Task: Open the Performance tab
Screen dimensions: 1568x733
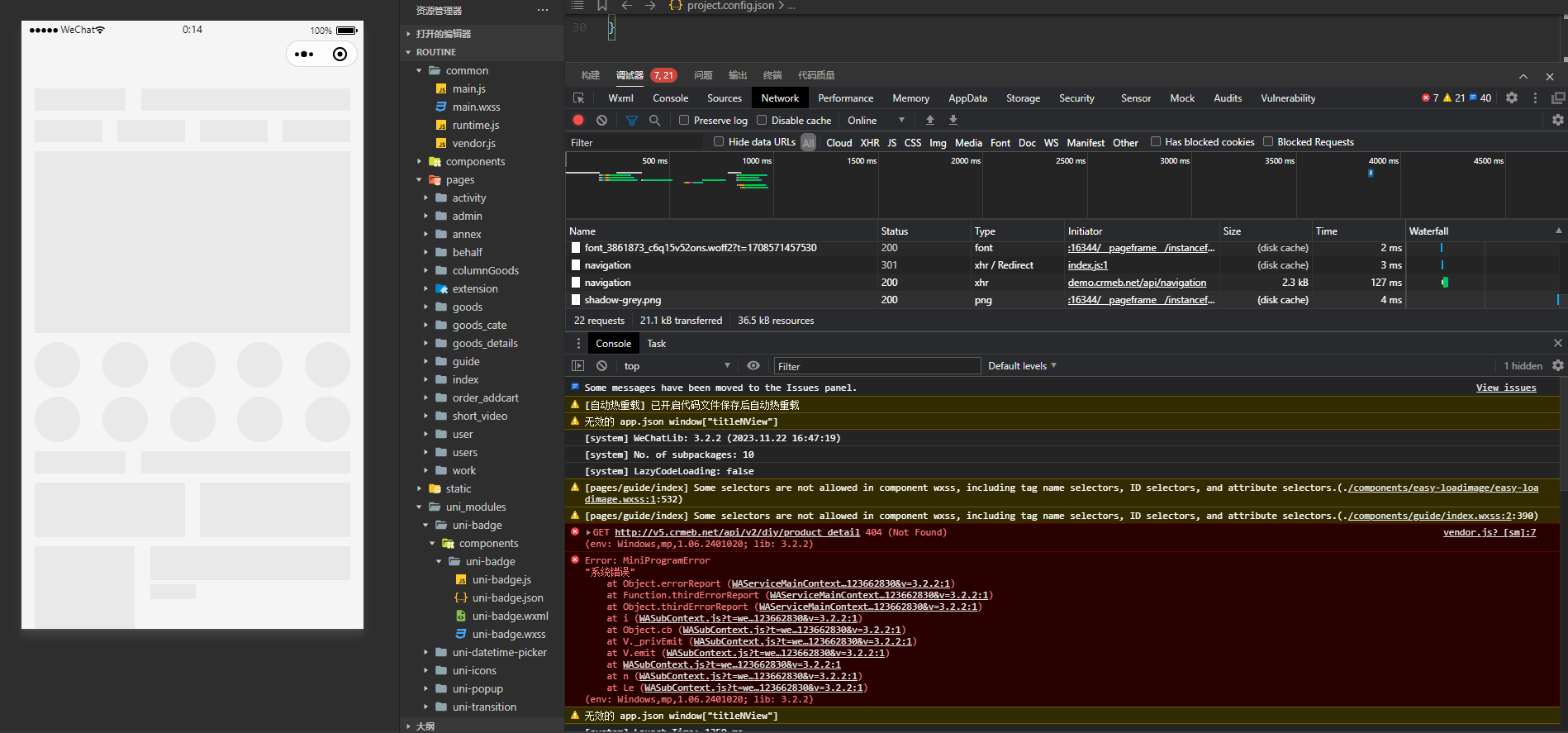Action: [x=845, y=98]
